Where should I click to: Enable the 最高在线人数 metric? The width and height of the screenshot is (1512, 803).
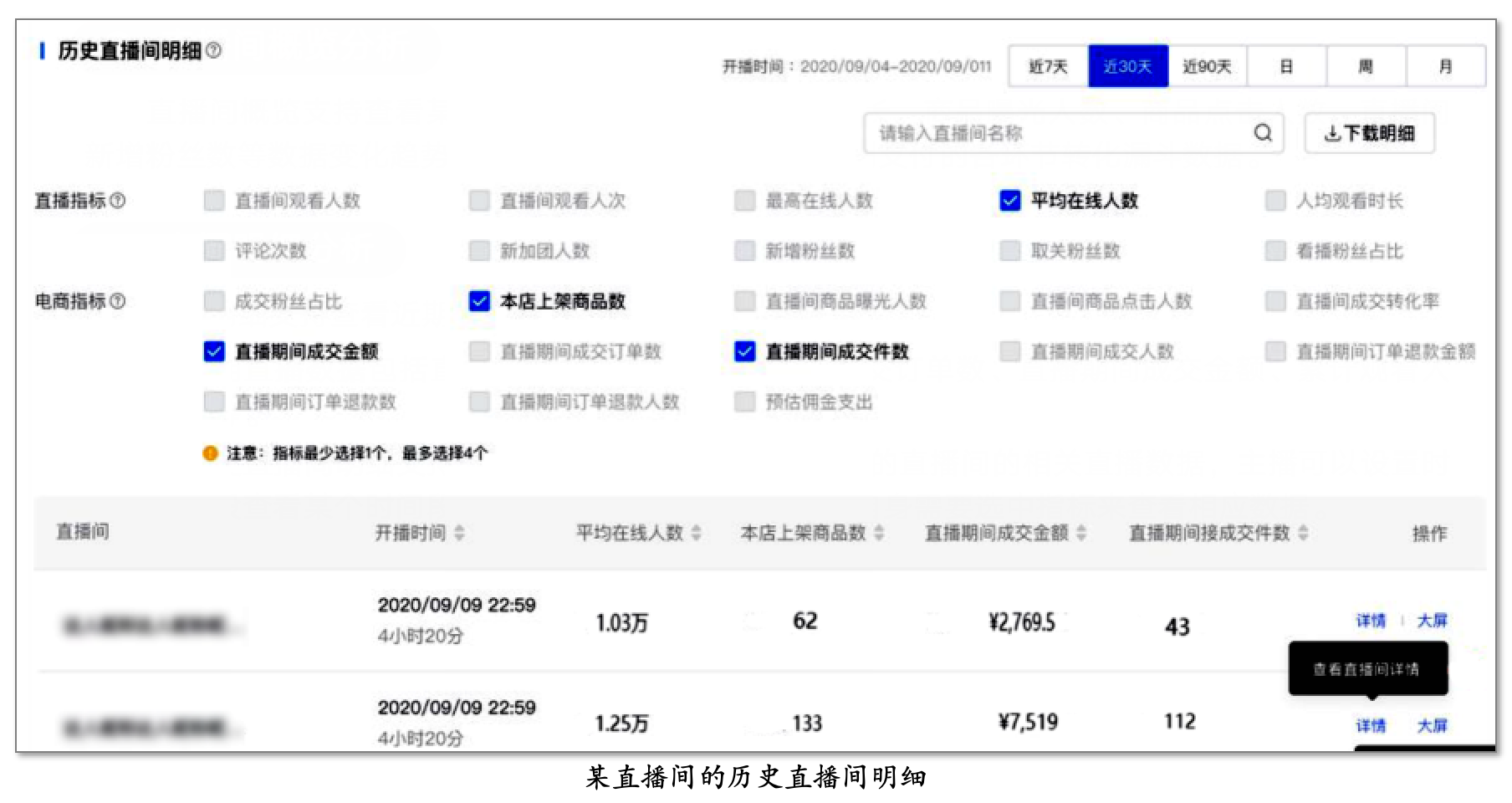744,201
